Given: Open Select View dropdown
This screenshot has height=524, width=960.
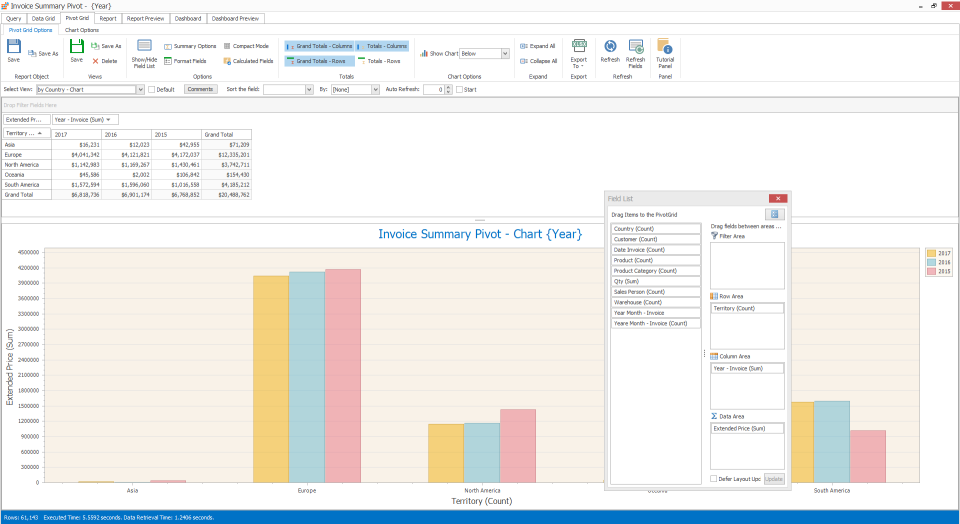Looking at the screenshot, I should coord(140,89).
